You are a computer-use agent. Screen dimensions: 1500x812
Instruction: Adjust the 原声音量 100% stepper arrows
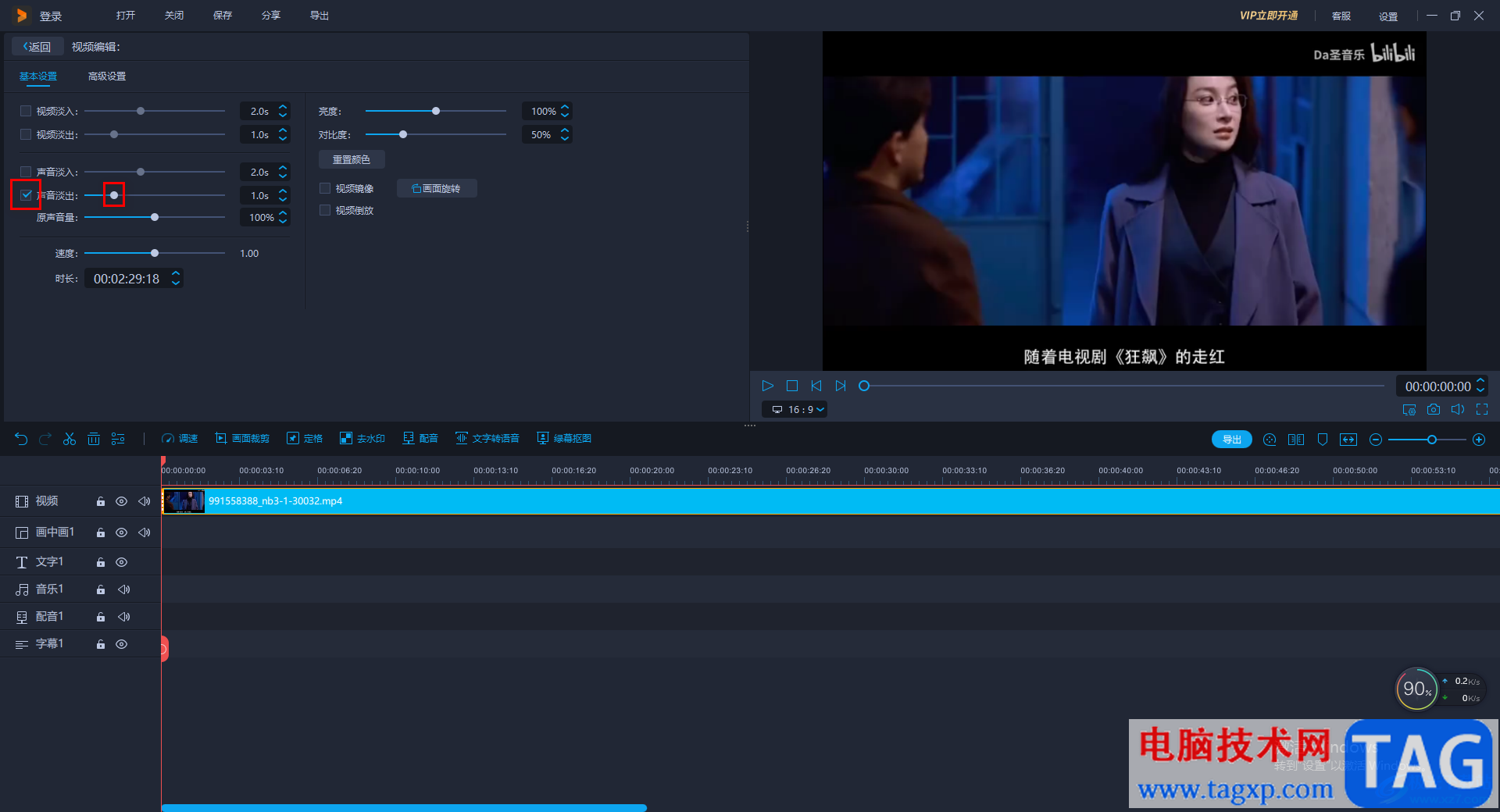pos(283,217)
